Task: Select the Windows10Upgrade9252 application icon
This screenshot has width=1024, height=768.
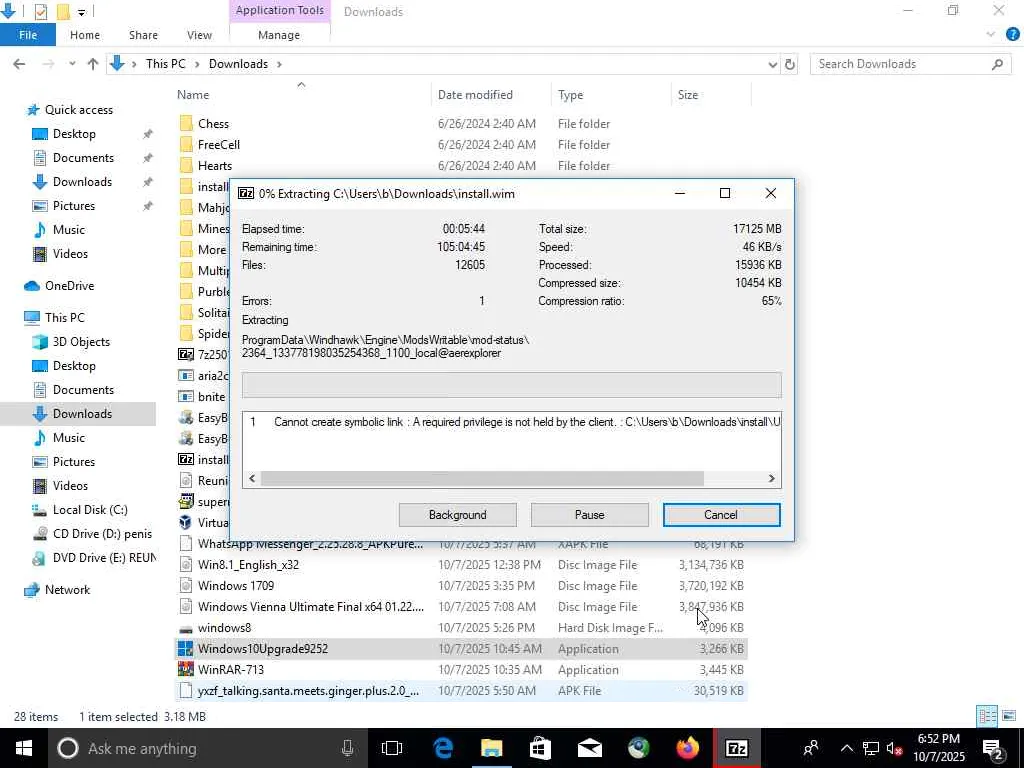Action: coord(186,649)
